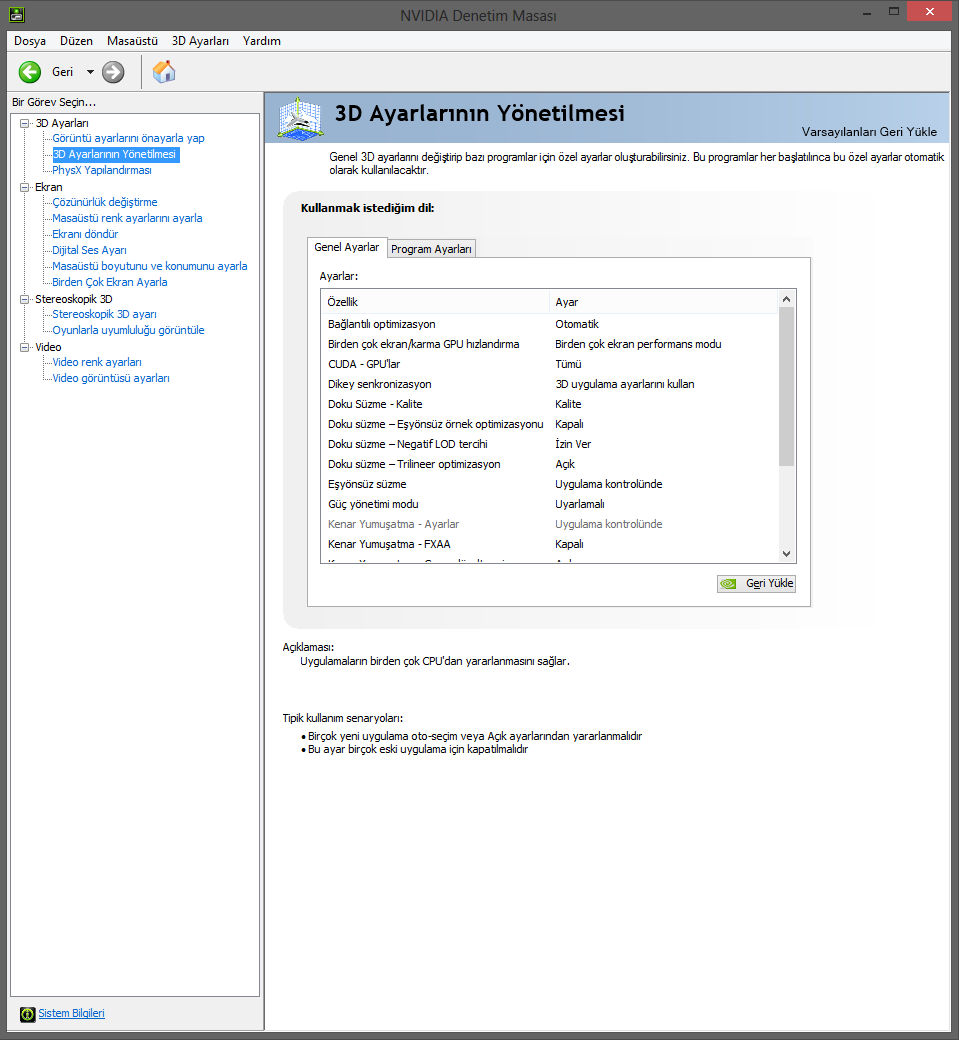This screenshot has height=1040, width=959.
Task: Click 3D uygulama ayarlarını kullan value
Action: [625, 383]
